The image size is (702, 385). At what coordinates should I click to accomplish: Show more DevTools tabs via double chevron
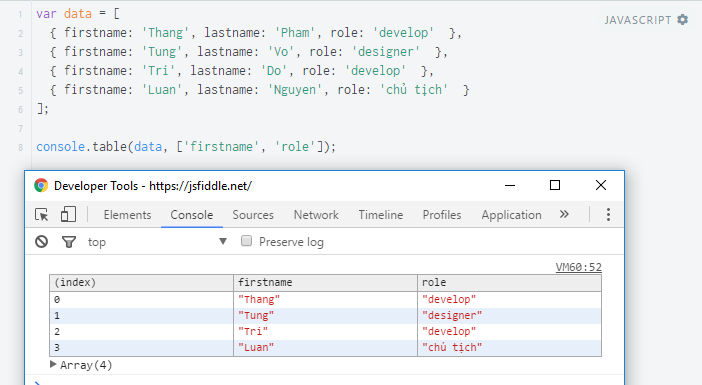pyautogui.click(x=564, y=214)
